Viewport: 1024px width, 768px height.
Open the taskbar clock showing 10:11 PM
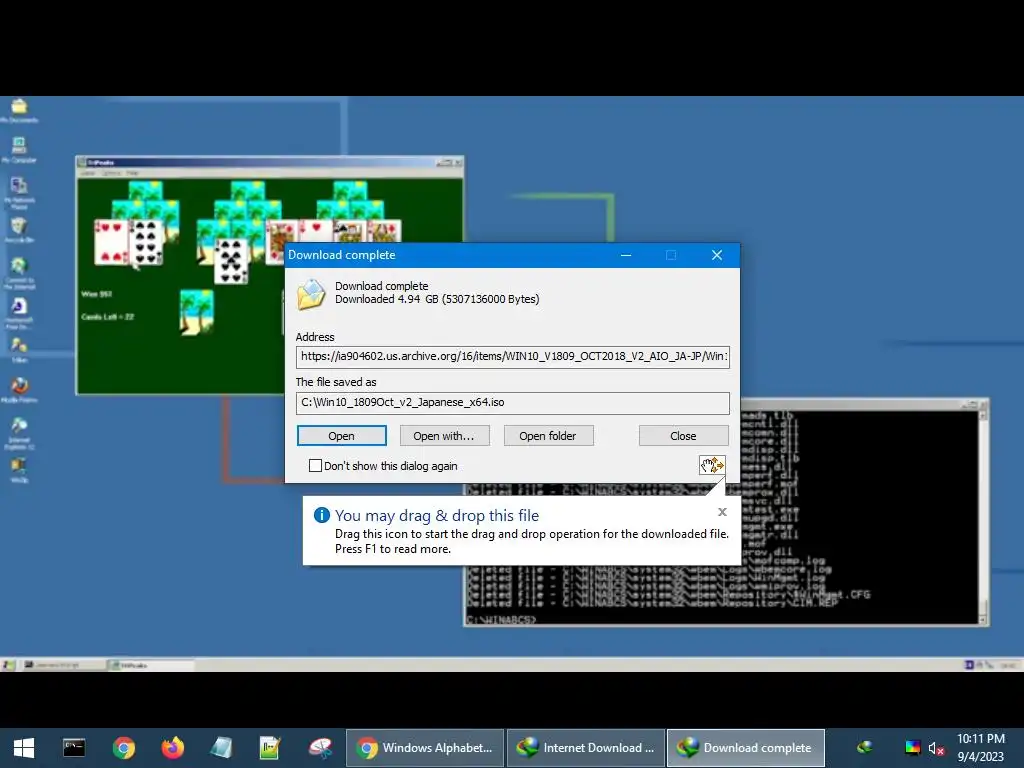coord(980,748)
